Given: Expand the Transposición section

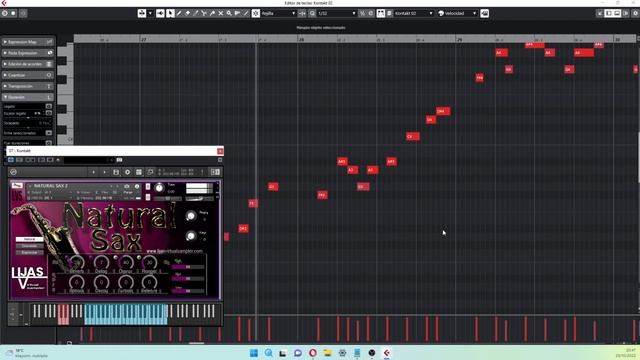Looking at the screenshot, I should pyautogui.click(x=28, y=86).
